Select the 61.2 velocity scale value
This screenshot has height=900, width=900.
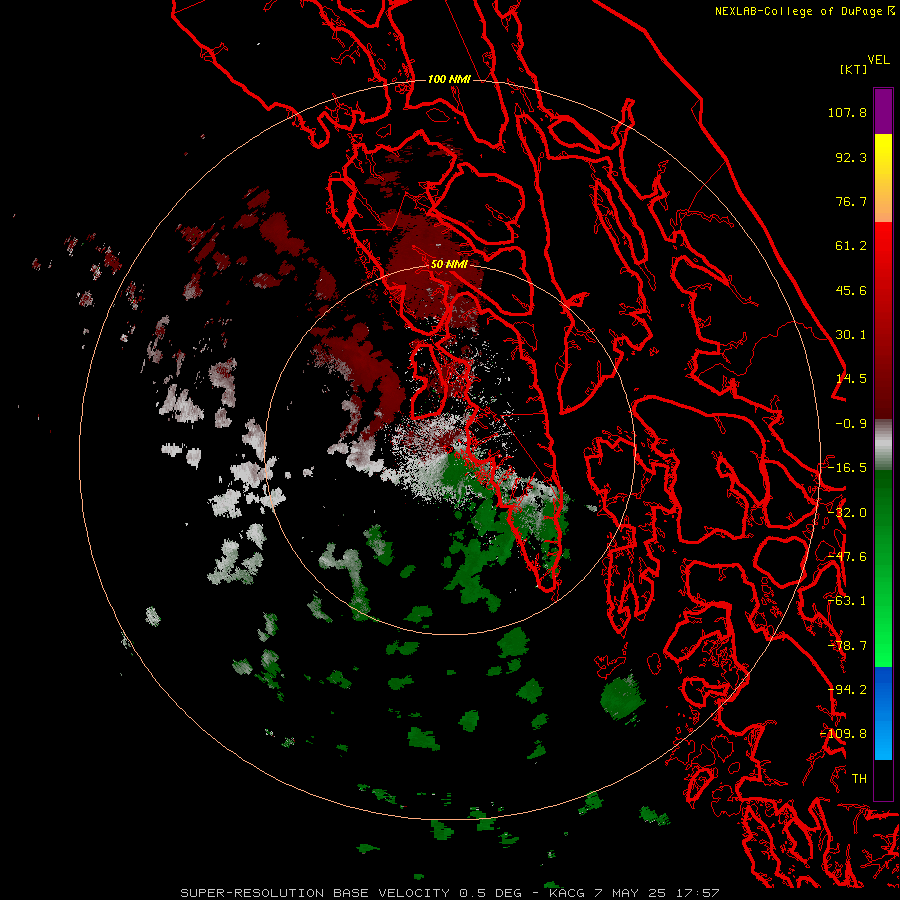click(x=851, y=246)
